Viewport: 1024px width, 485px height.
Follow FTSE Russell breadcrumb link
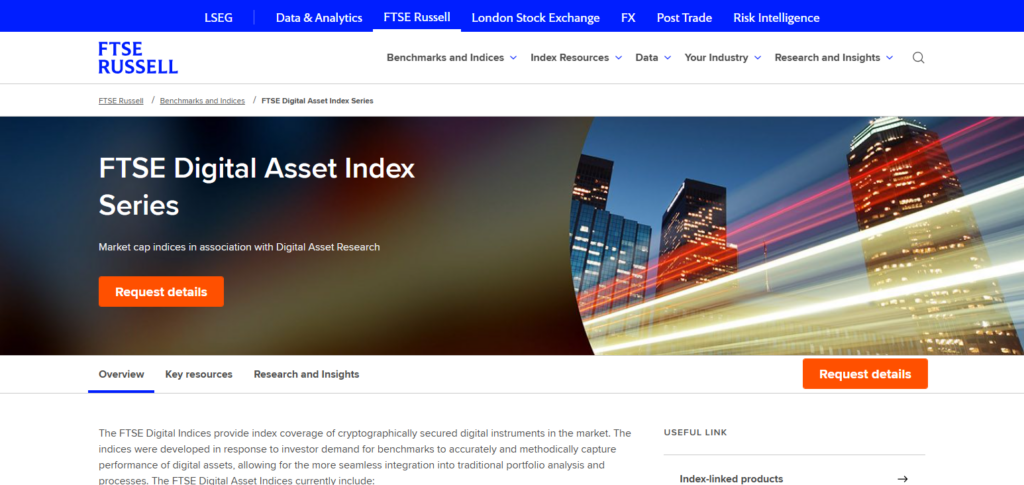click(x=121, y=101)
